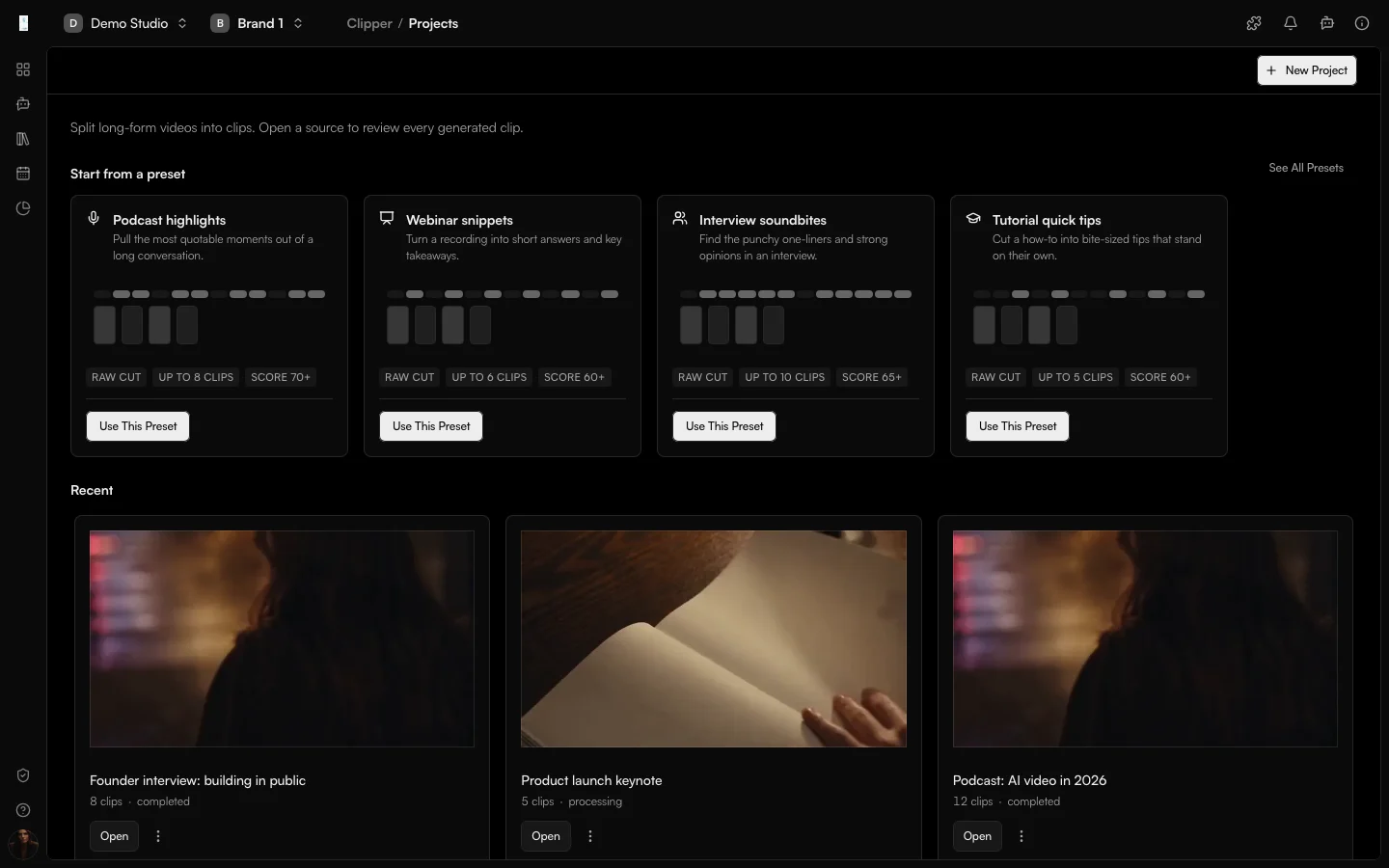Click See All Presets link
Screen dimensions: 1389x868
(1306, 168)
